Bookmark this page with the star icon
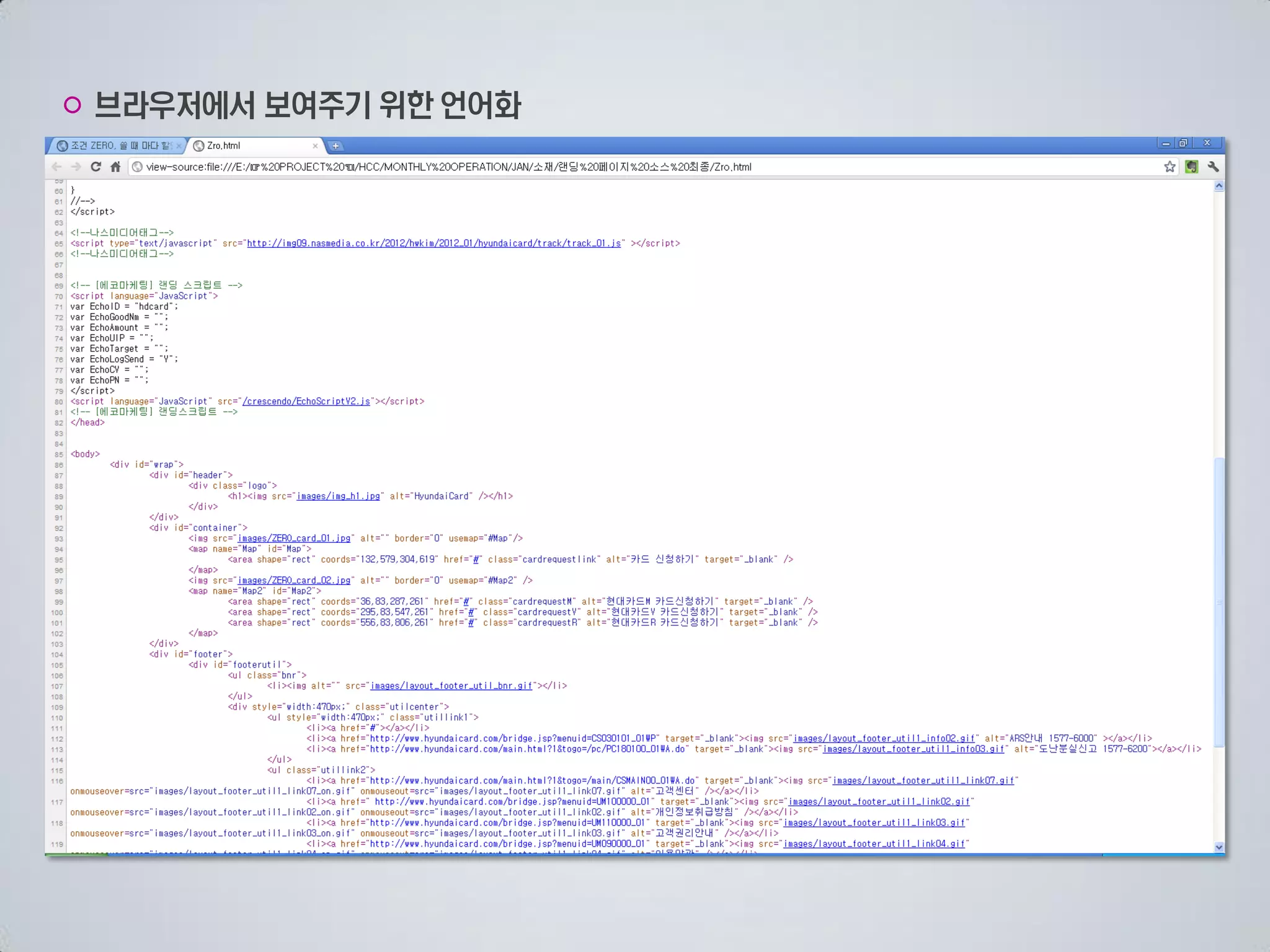This screenshot has width=1270, height=952. pos(1170,166)
